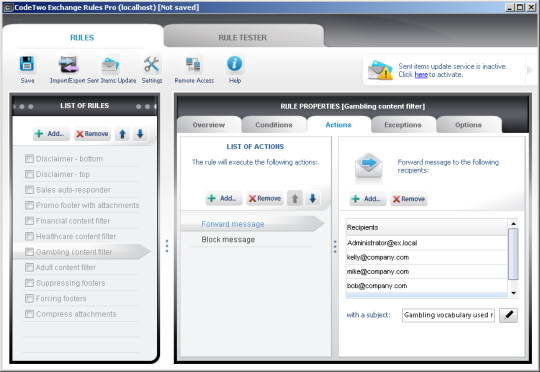Open the Exceptions tab

[403, 125]
